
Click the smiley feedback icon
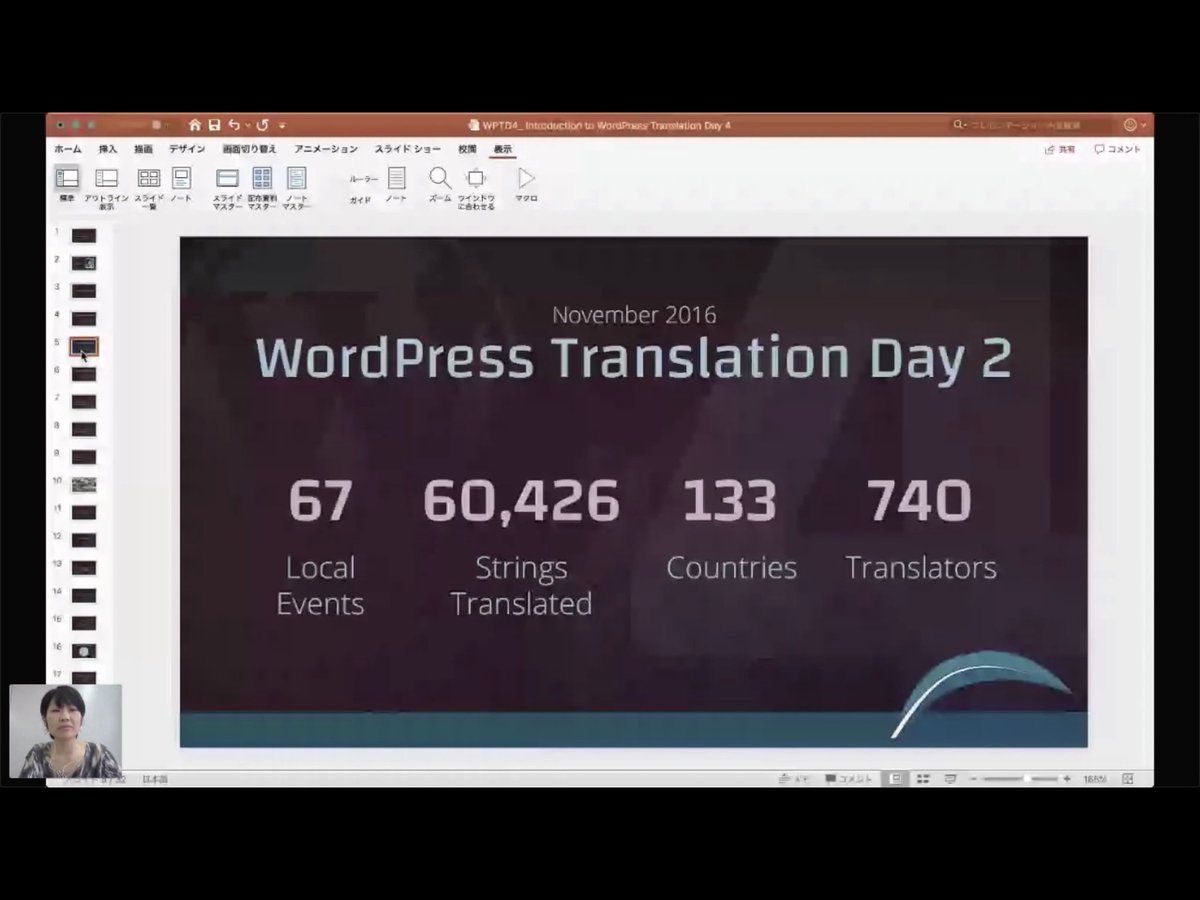click(1130, 125)
